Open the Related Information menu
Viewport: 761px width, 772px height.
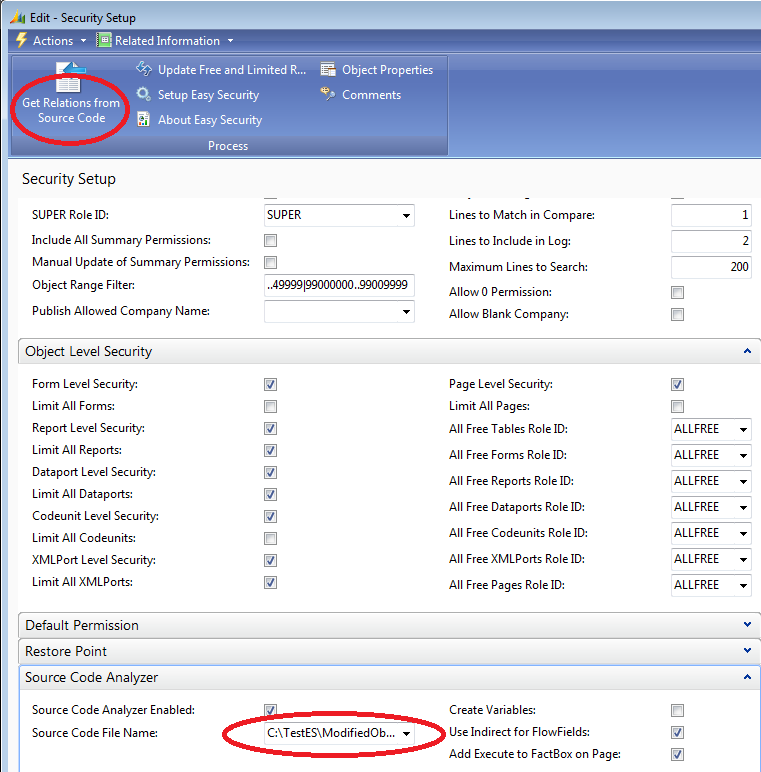(x=167, y=41)
